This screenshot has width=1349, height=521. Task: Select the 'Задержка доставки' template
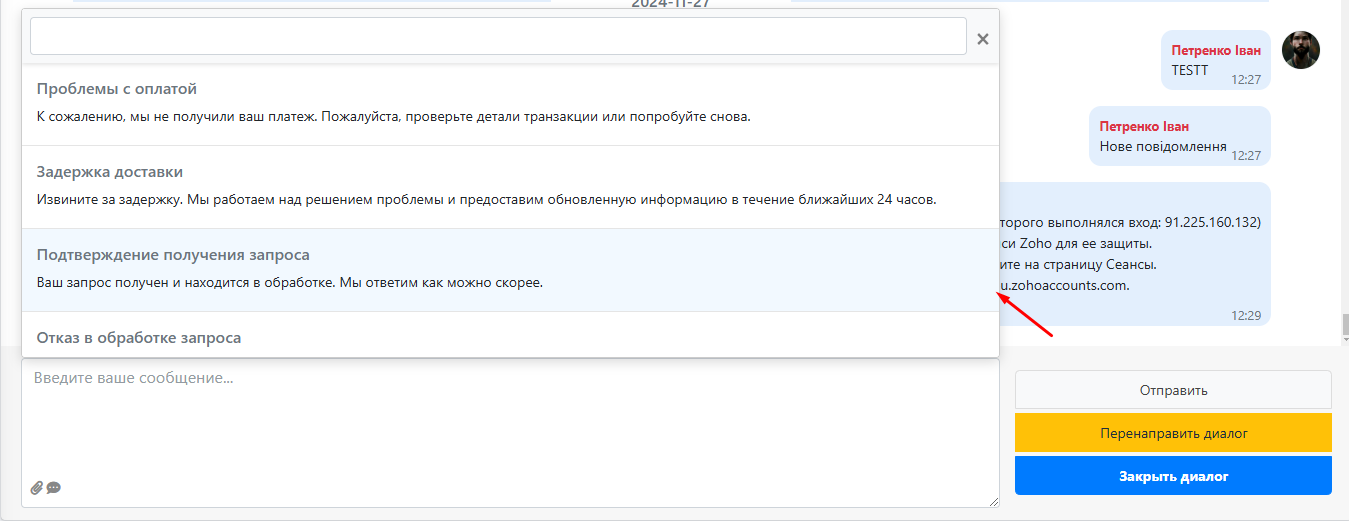click(510, 187)
